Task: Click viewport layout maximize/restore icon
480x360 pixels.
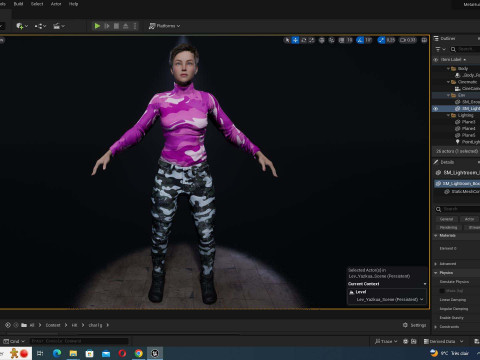Action: click(x=424, y=40)
